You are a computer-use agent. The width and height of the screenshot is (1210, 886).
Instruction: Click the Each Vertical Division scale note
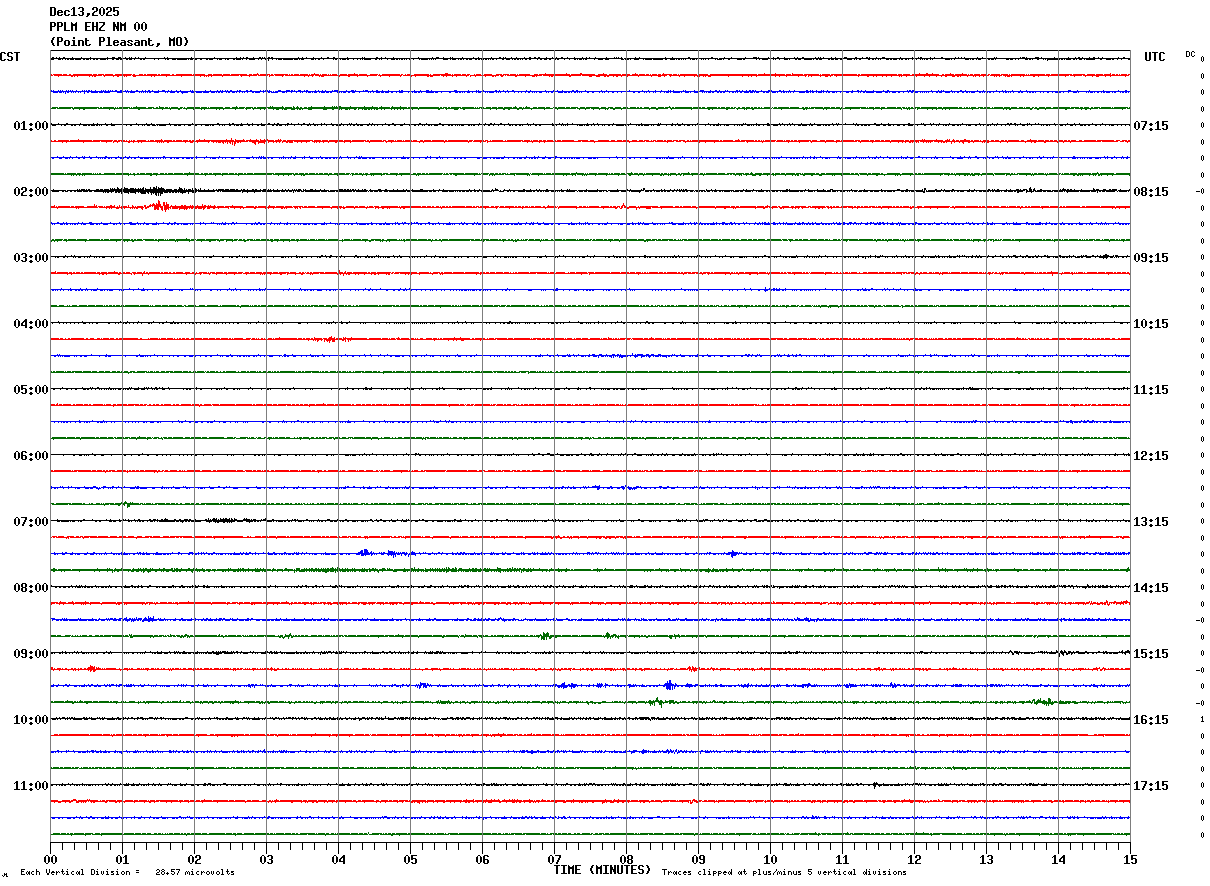tap(80, 872)
